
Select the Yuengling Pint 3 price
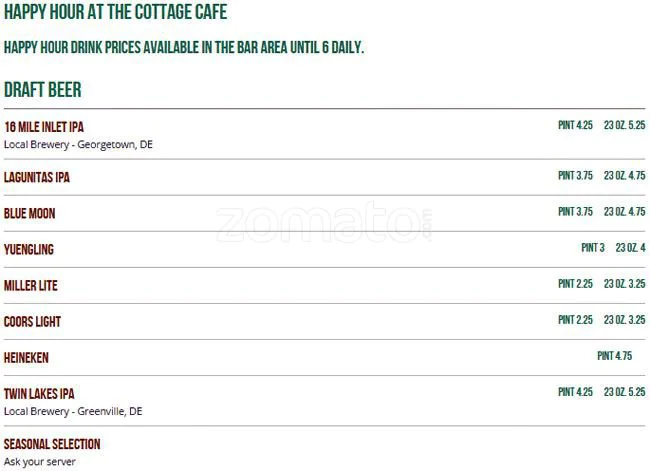coord(593,248)
